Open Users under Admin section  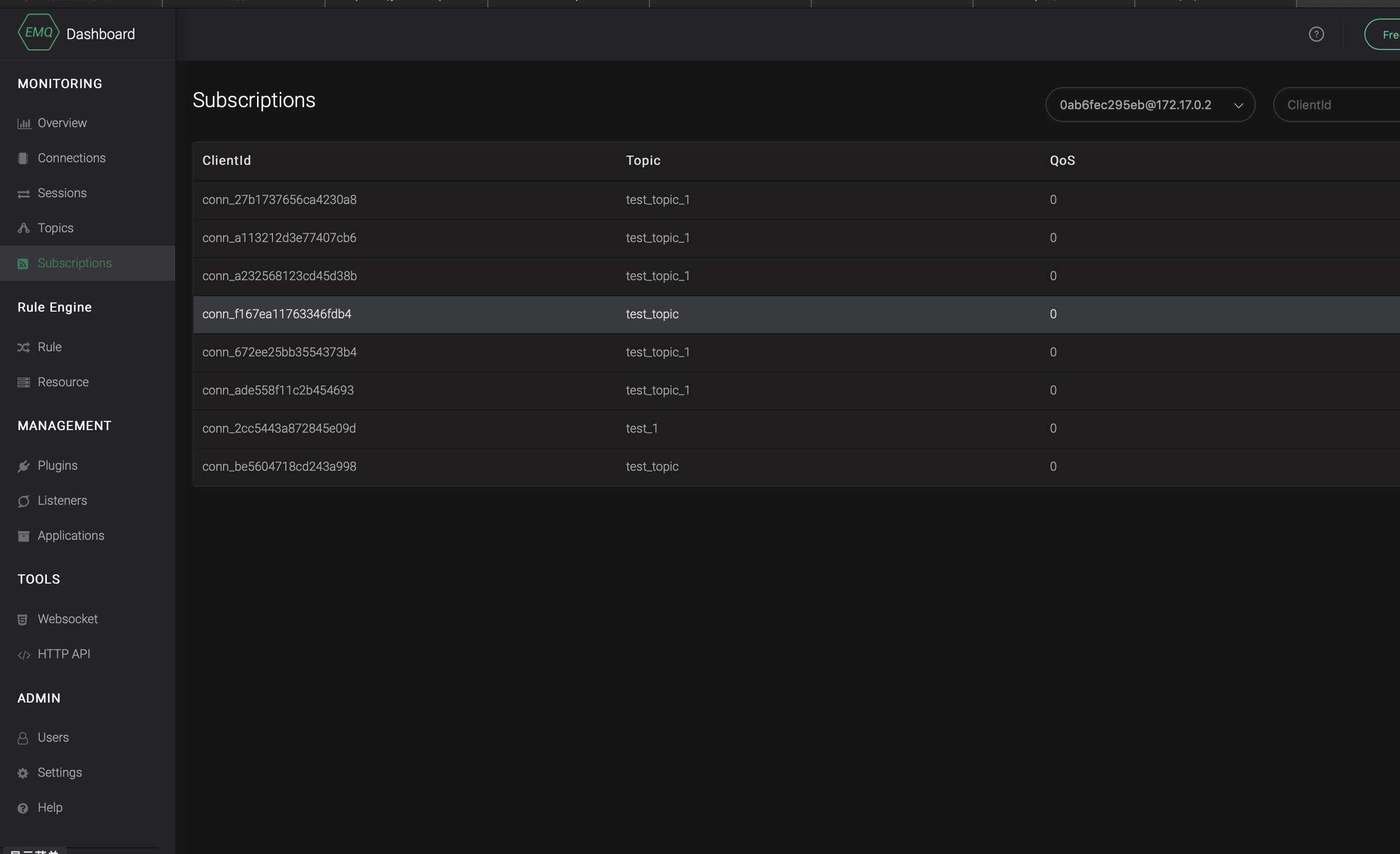coord(53,738)
